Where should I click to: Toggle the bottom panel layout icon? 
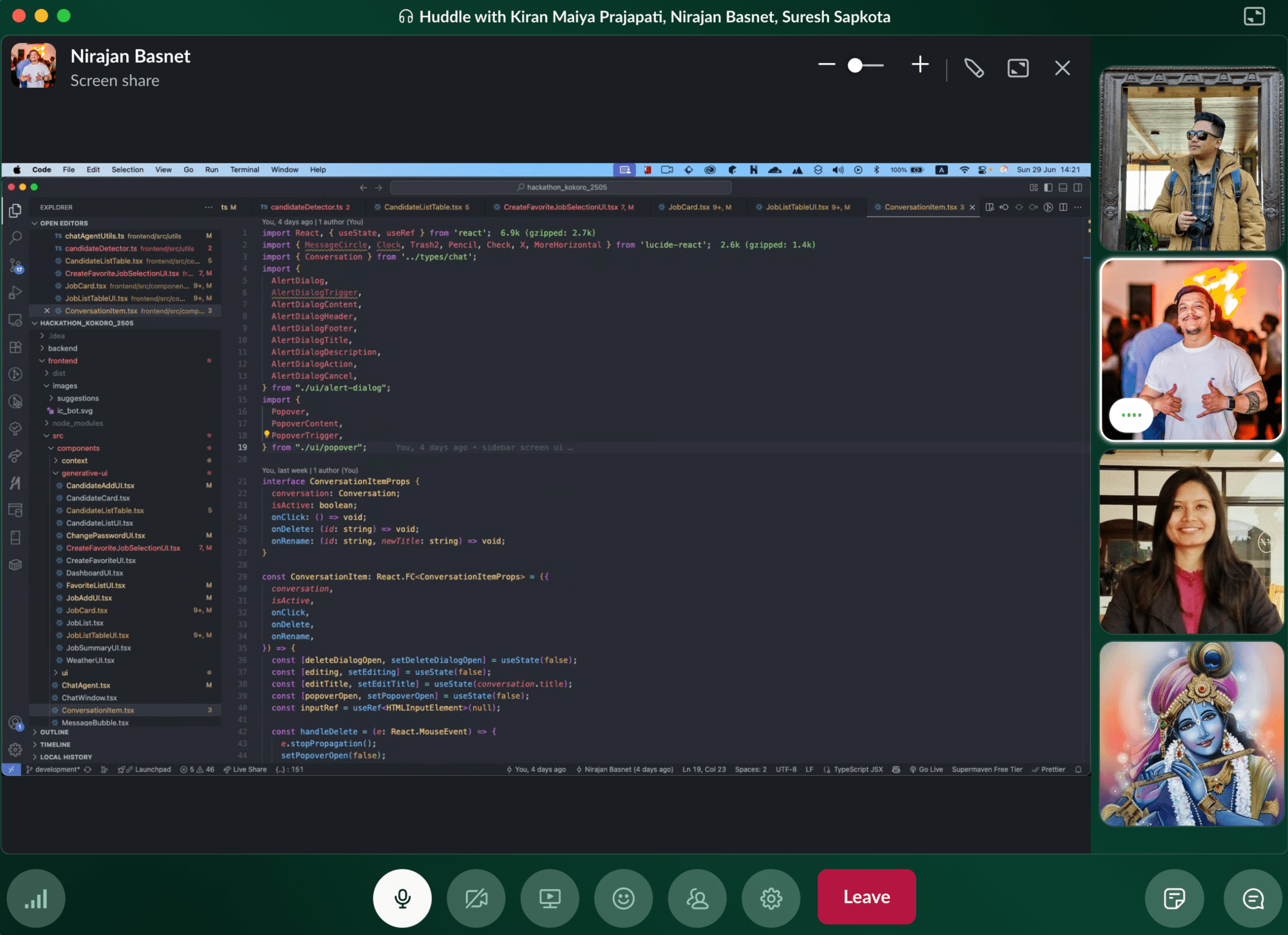1063,187
